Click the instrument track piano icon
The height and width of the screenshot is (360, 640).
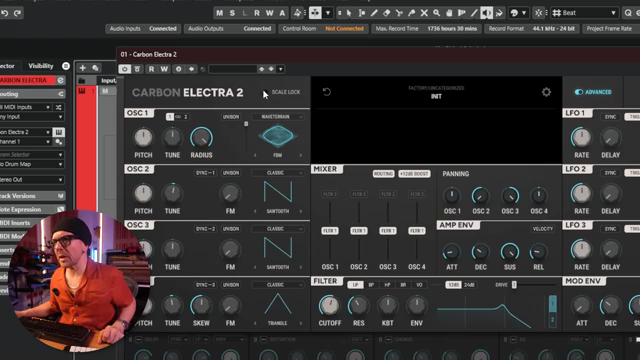[x=82, y=91]
